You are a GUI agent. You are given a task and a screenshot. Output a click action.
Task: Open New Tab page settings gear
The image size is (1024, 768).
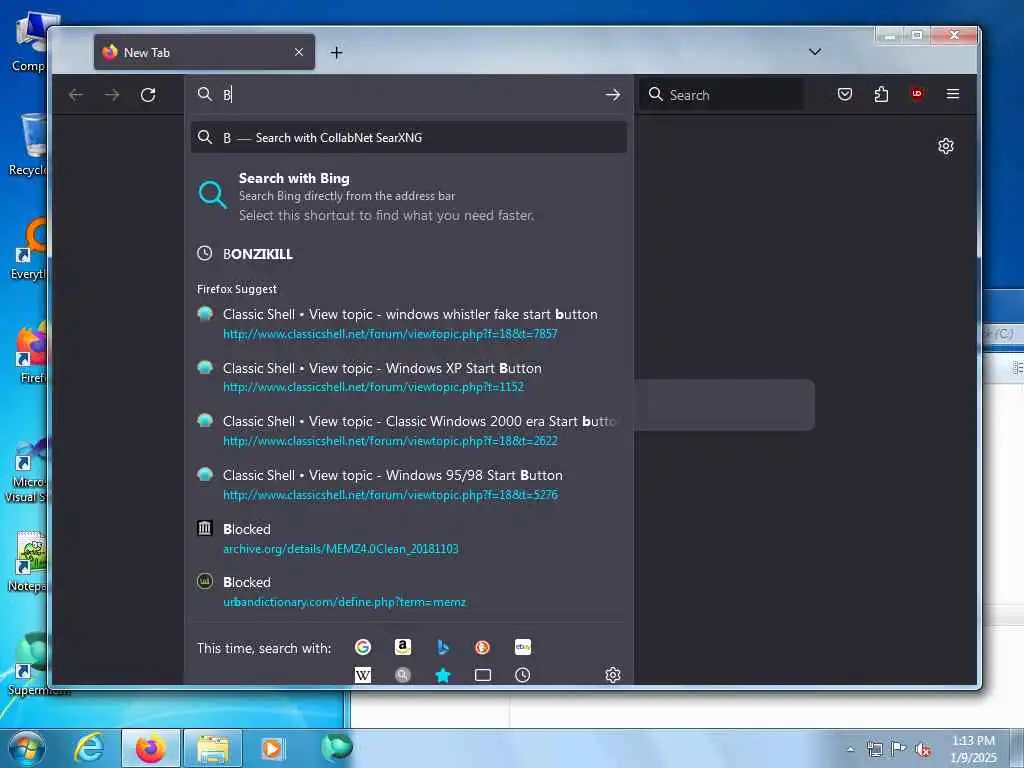click(x=946, y=146)
